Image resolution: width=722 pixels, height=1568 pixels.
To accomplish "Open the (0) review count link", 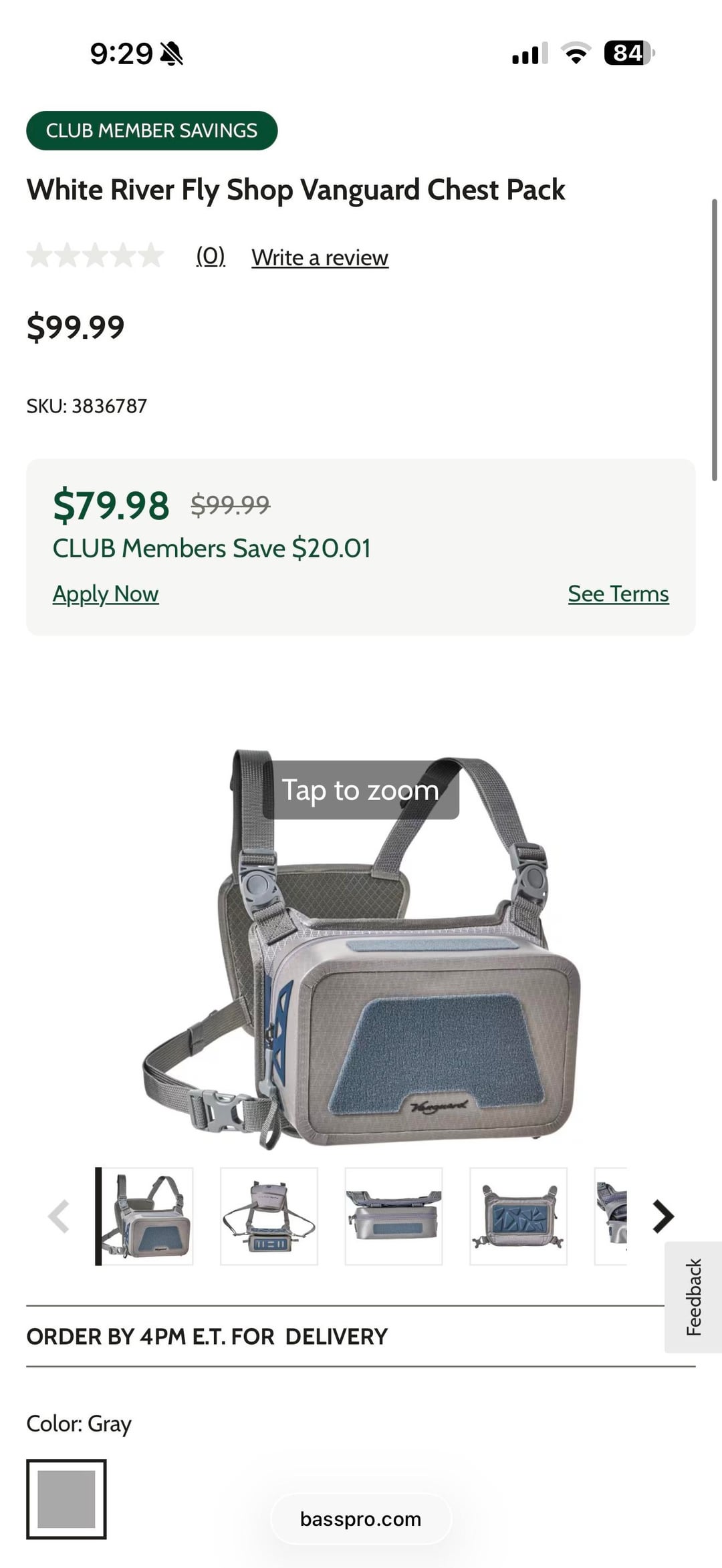I will click(x=211, y=256).
